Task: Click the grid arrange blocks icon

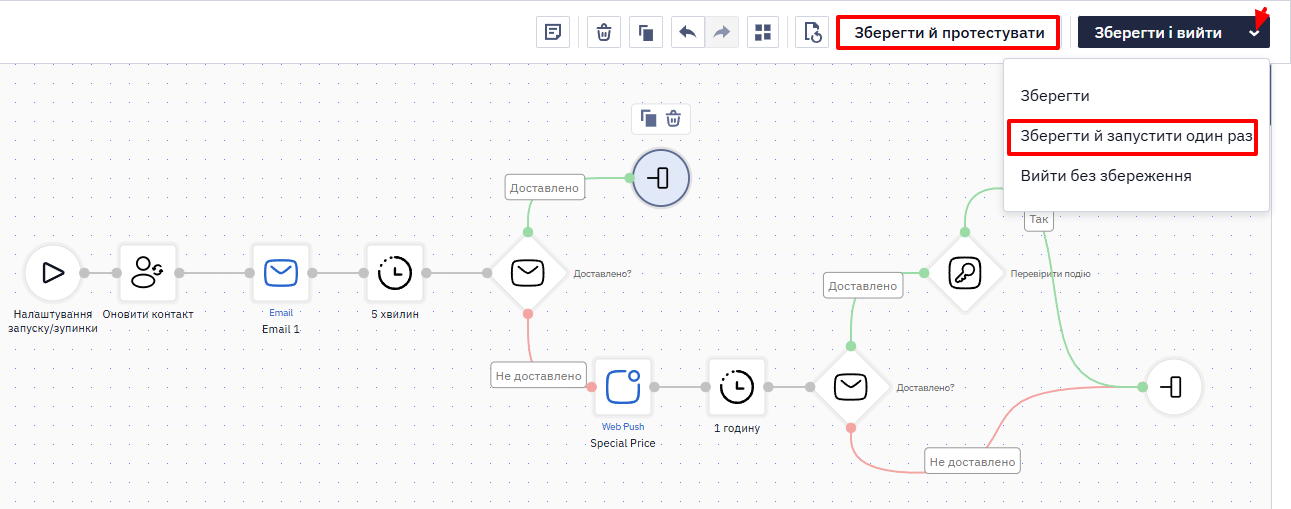Action: point(763,32)
